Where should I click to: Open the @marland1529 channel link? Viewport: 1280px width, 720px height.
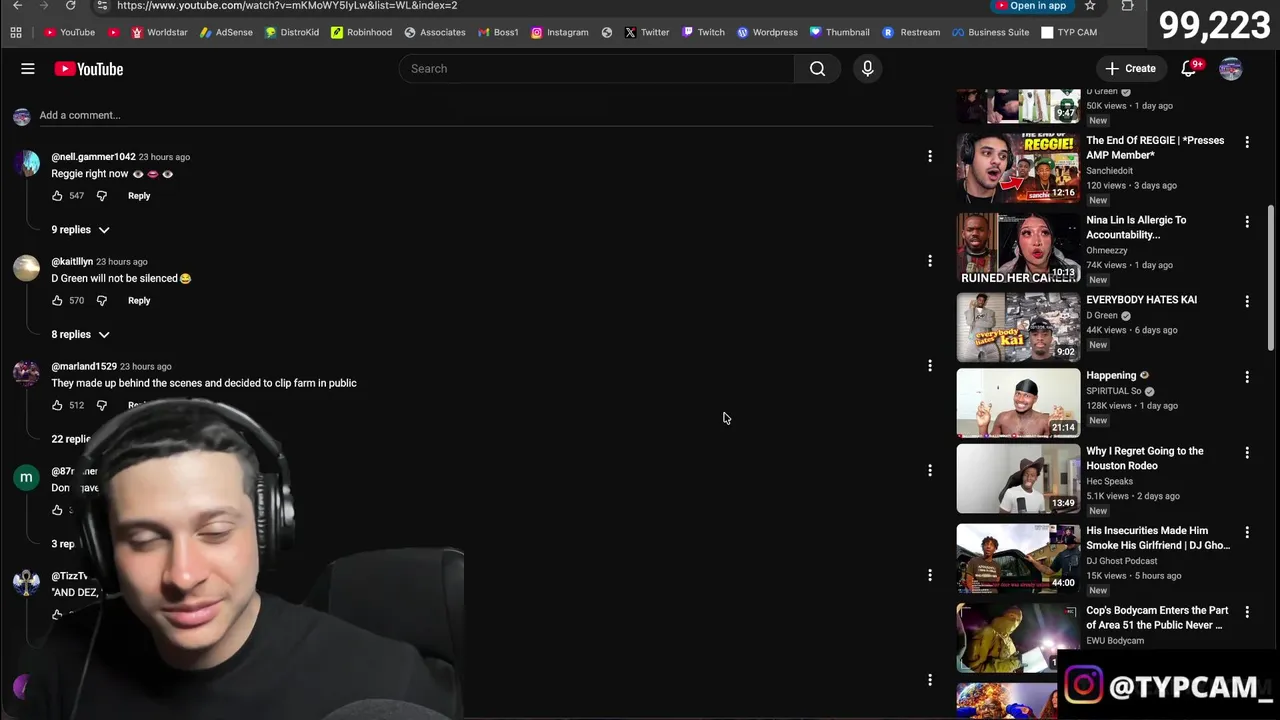(x=84, y=367)
